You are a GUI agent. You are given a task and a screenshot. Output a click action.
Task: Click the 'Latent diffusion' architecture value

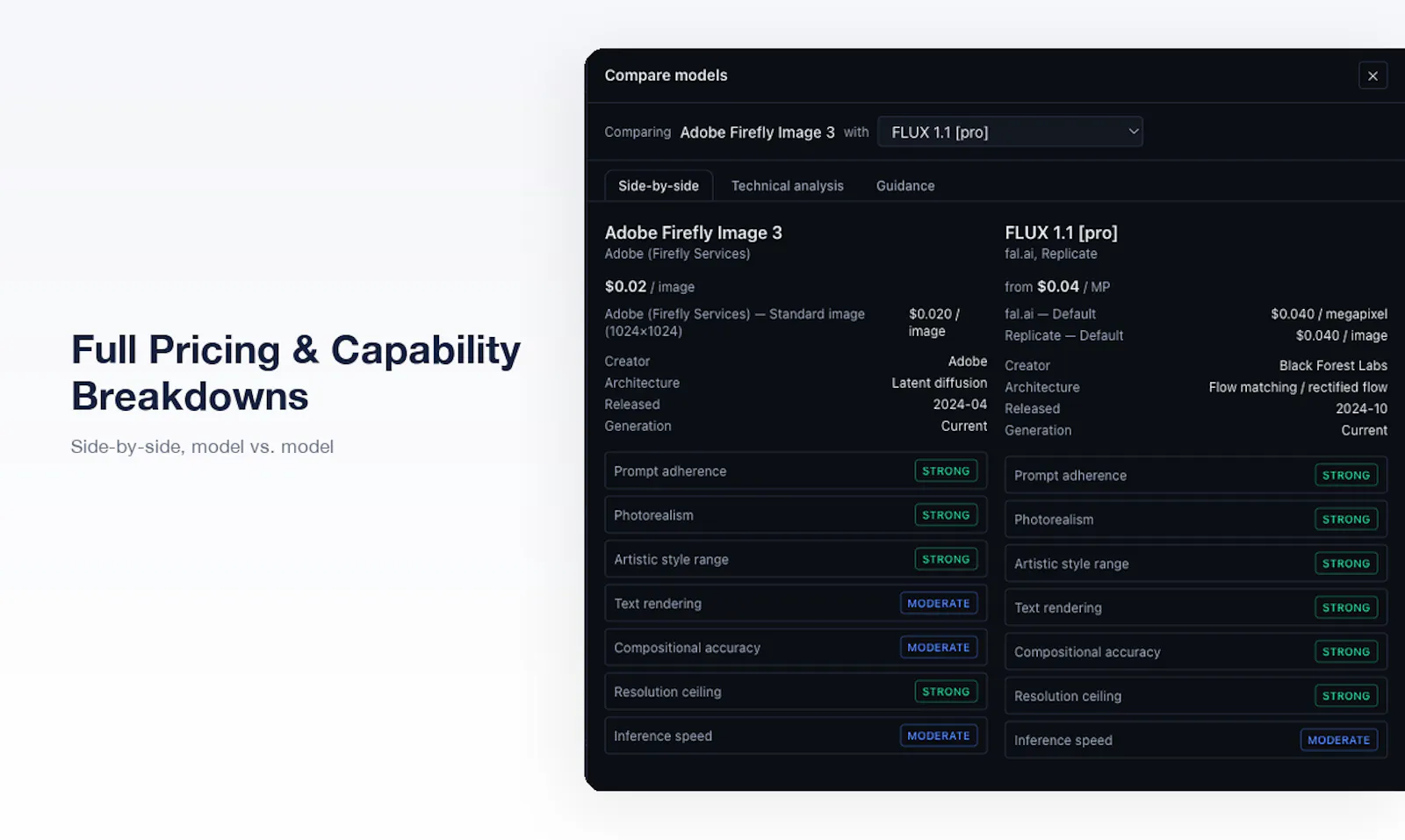pos(940,383)
